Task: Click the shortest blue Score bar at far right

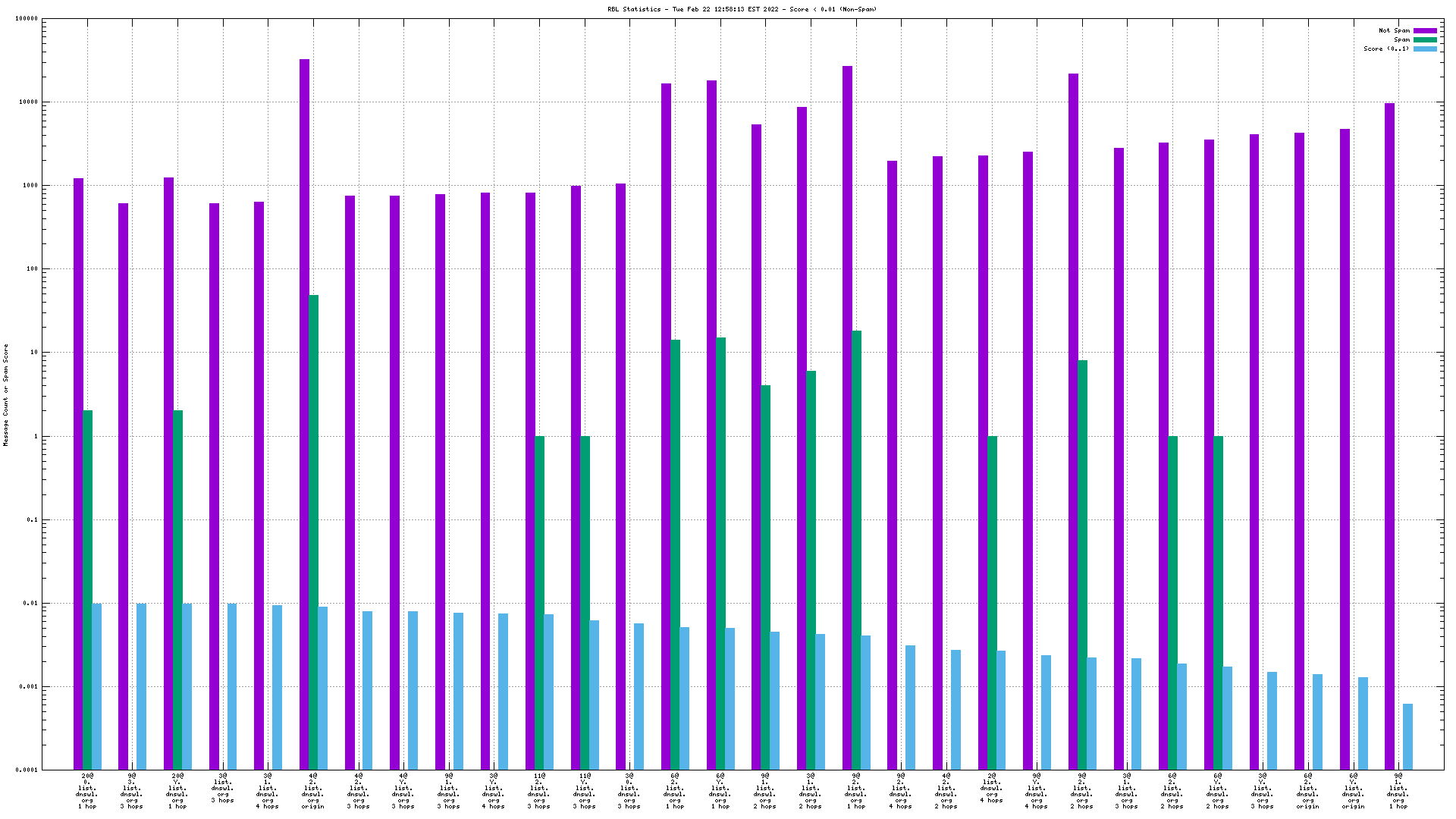Action: 1407,736
